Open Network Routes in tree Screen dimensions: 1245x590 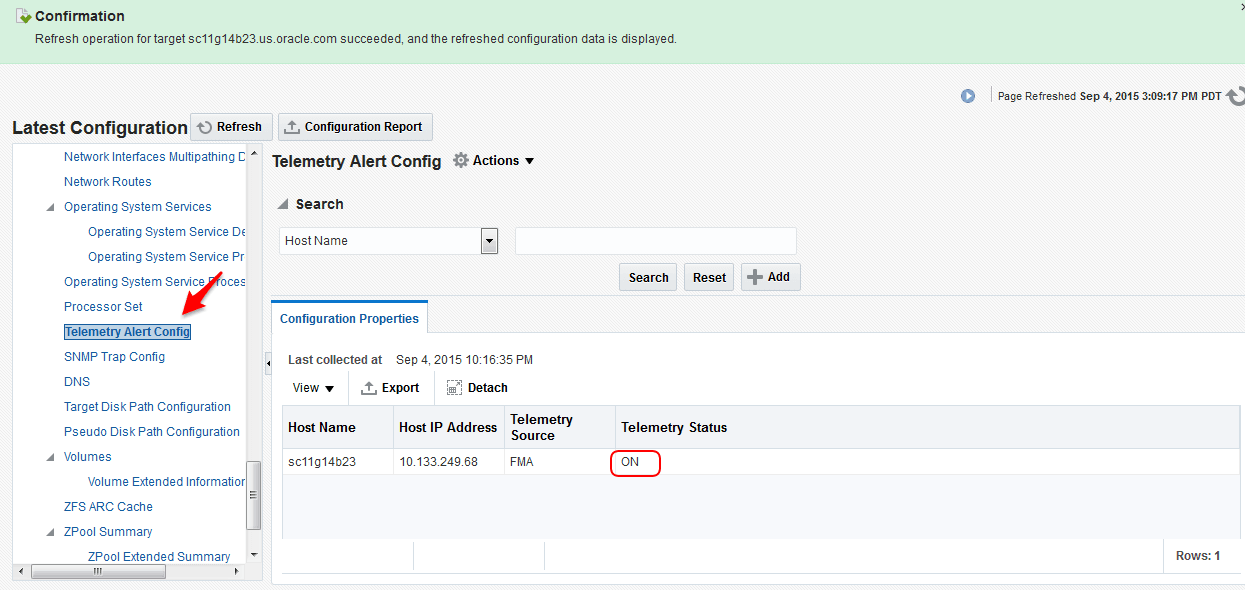108,182
